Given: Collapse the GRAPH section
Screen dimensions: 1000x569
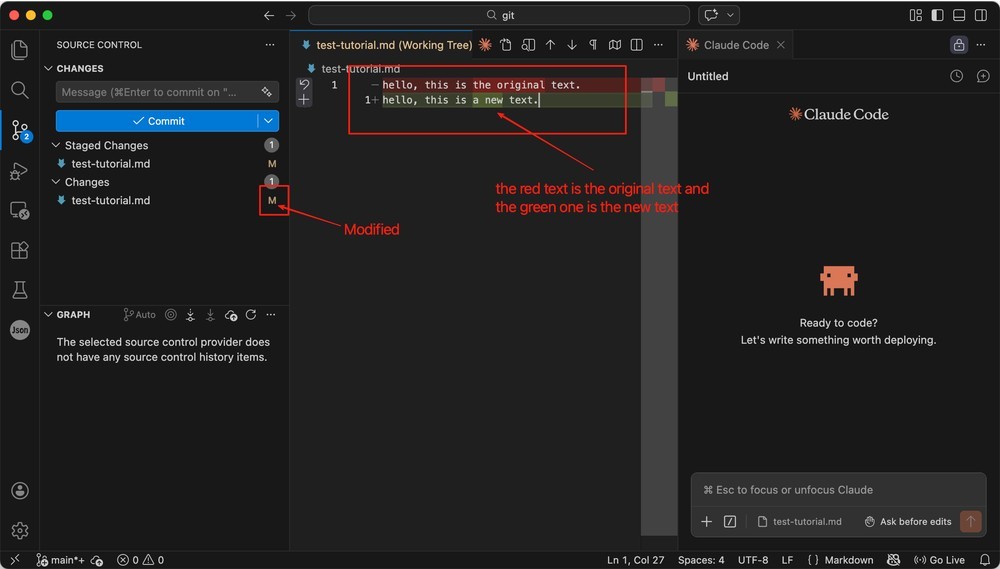Looking at the screenshot, I should pyautogui.click(x=48, y=314).
